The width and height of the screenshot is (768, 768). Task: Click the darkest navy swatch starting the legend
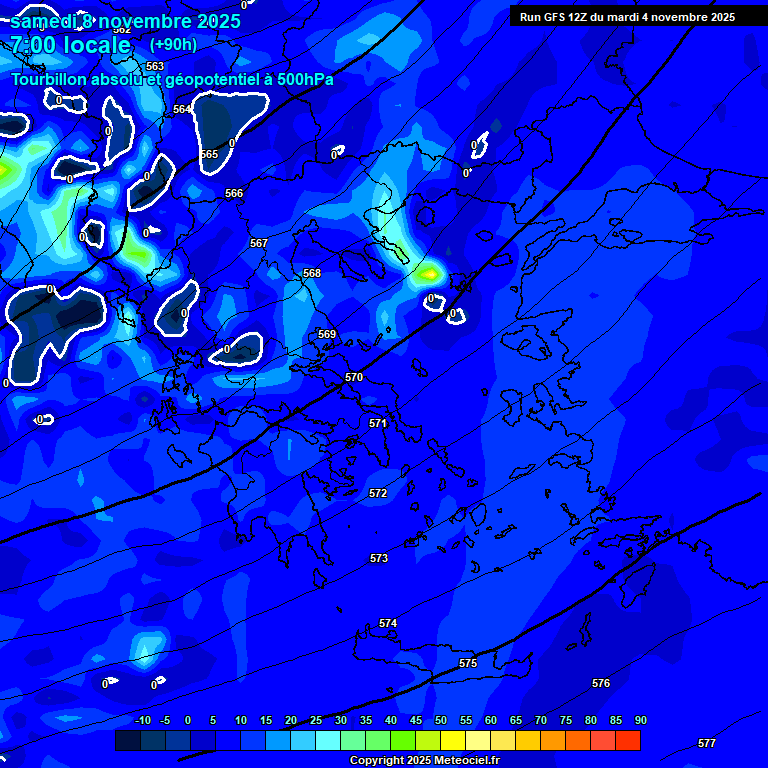(x=127, y=740)
